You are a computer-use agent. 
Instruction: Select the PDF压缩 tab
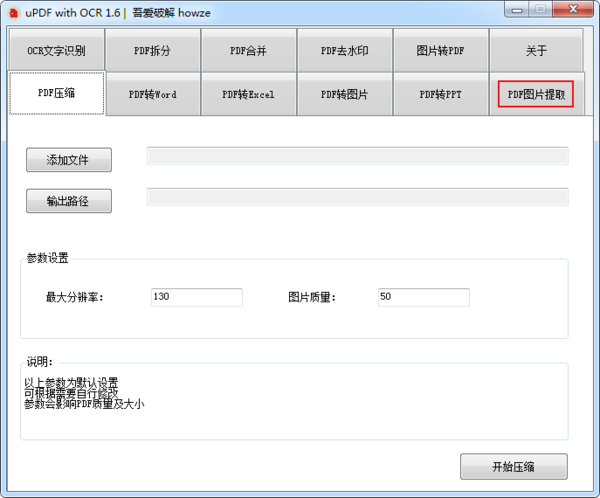(56, 94)
